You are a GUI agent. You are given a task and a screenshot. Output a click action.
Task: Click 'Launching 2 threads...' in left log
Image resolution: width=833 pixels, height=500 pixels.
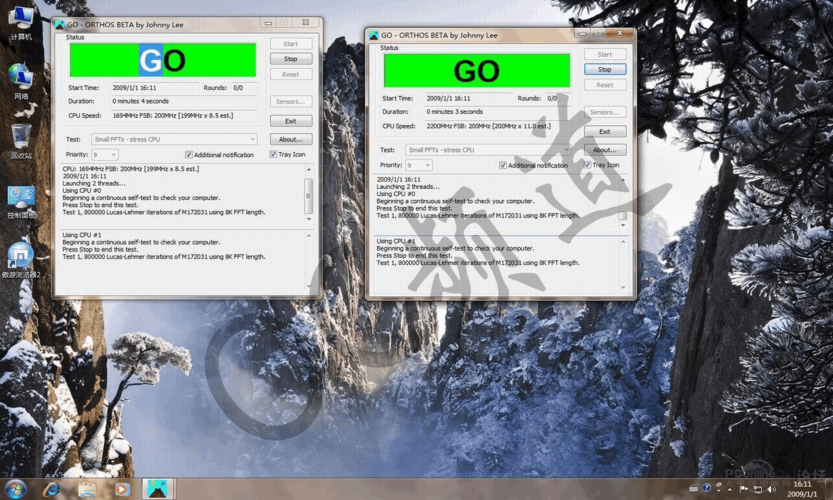[94, 183]
